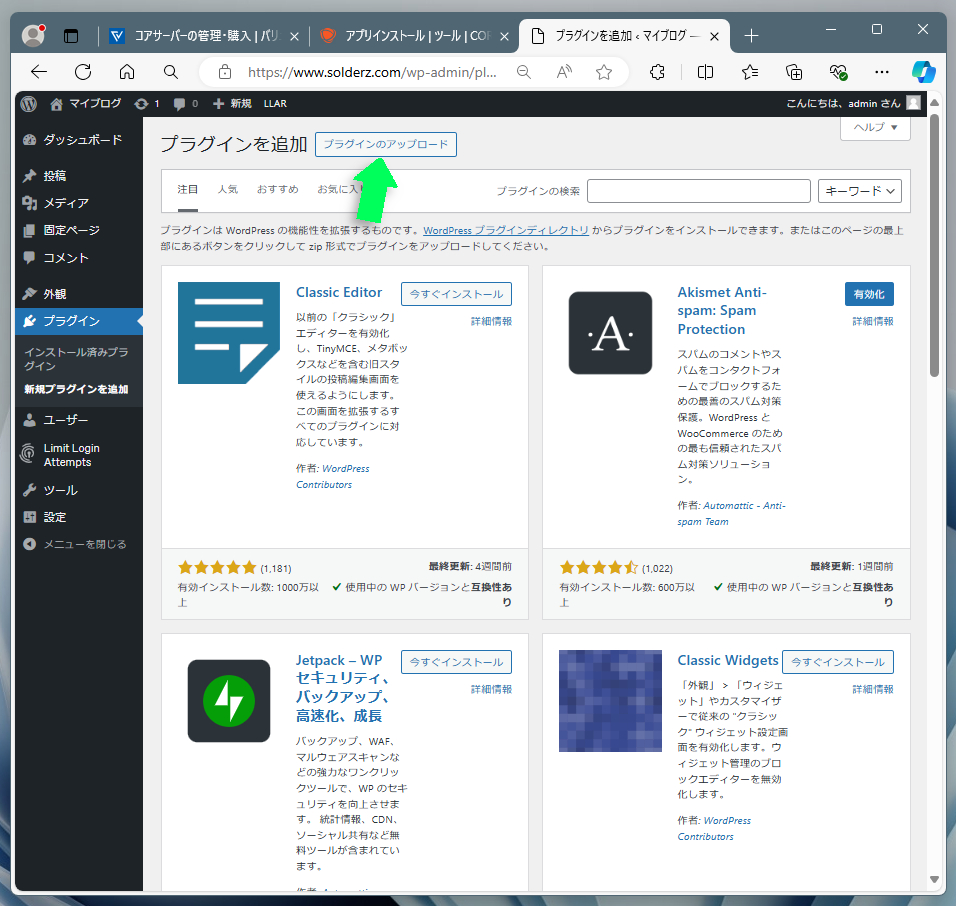
Task: Open ツール in the sidebar
Action: click(x=79, y=490)
